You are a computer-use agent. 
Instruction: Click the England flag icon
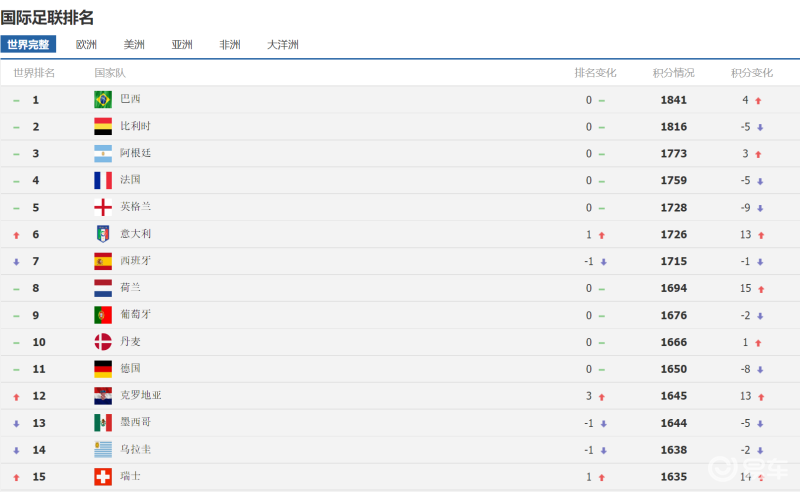point(103,207)
